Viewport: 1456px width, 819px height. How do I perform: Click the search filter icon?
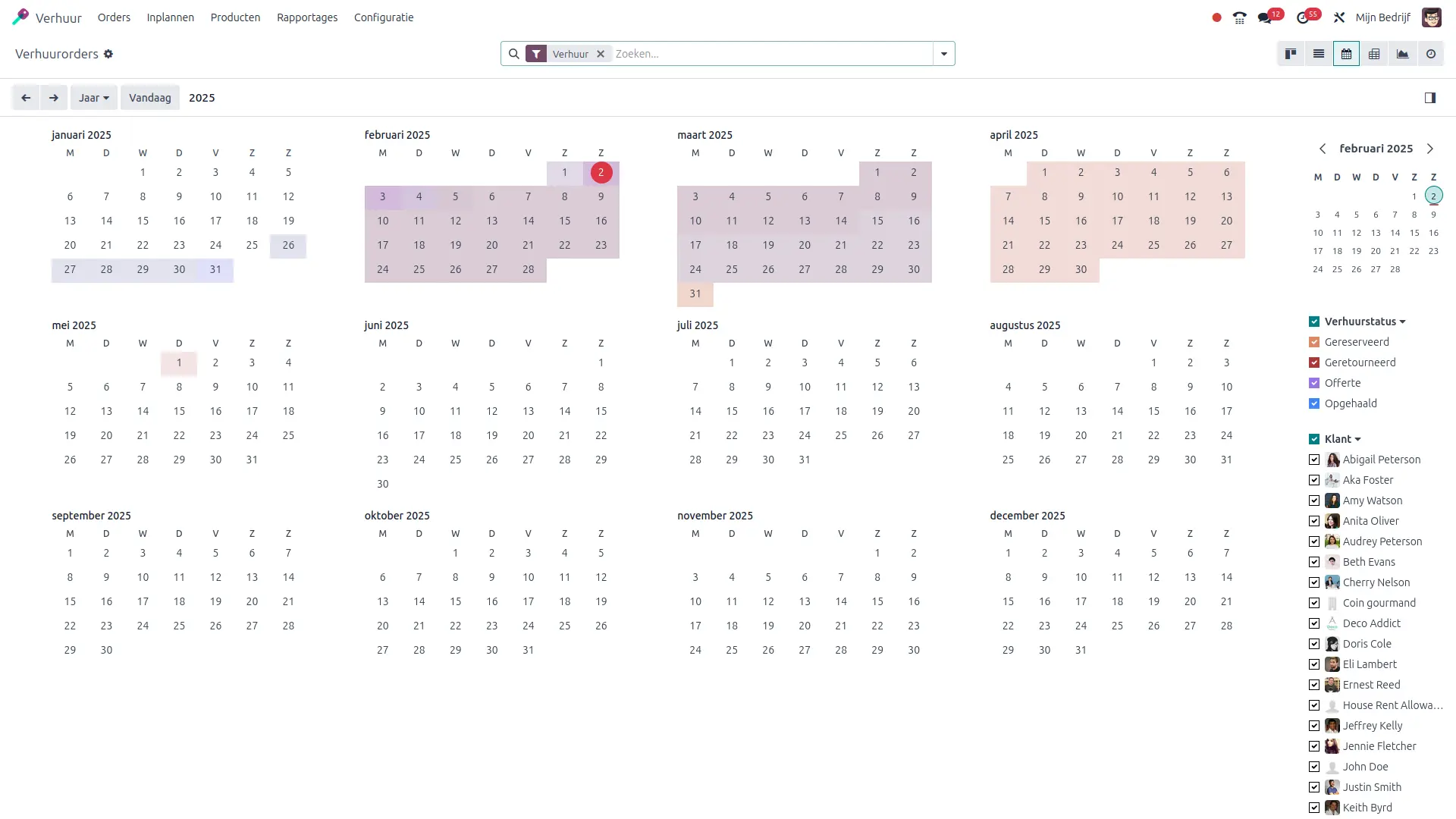537,53
